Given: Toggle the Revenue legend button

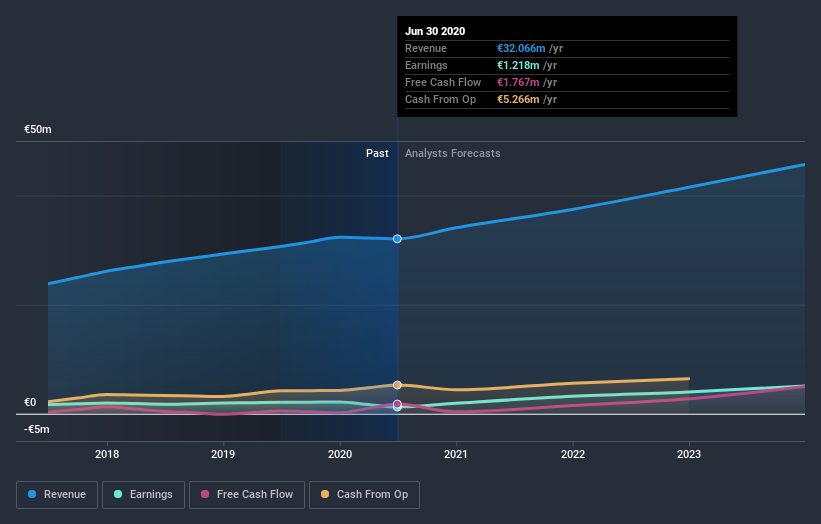Looking at the screenshot, I should point(57,495).
